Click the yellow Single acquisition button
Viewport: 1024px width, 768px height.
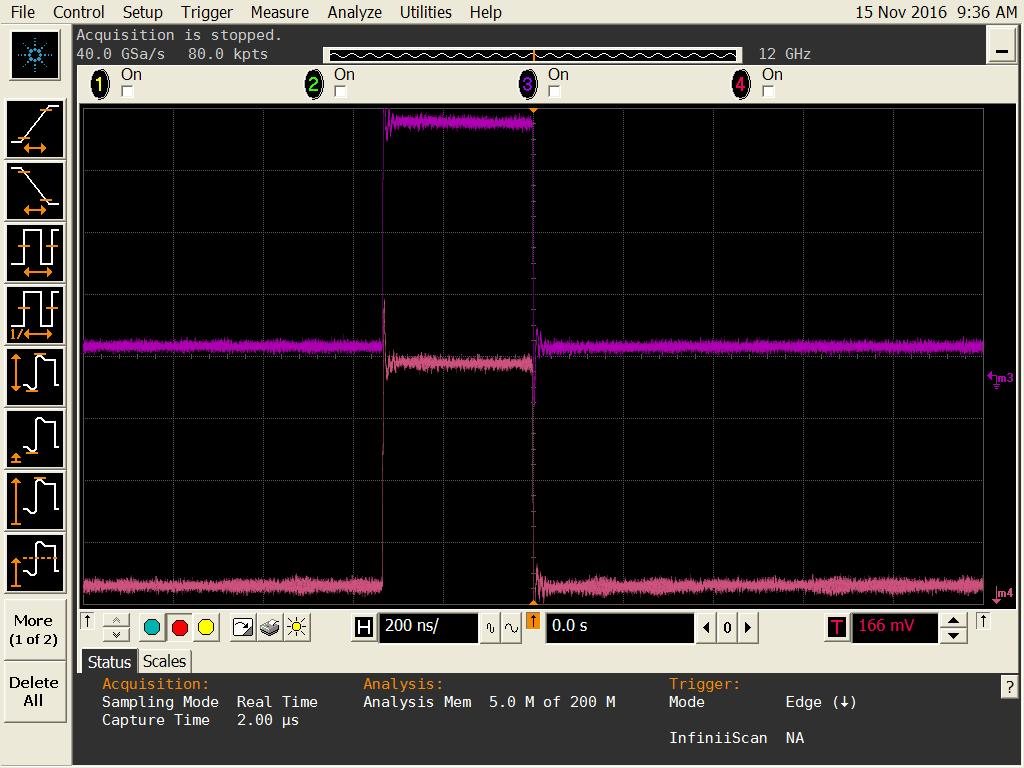tap(206, 628)
